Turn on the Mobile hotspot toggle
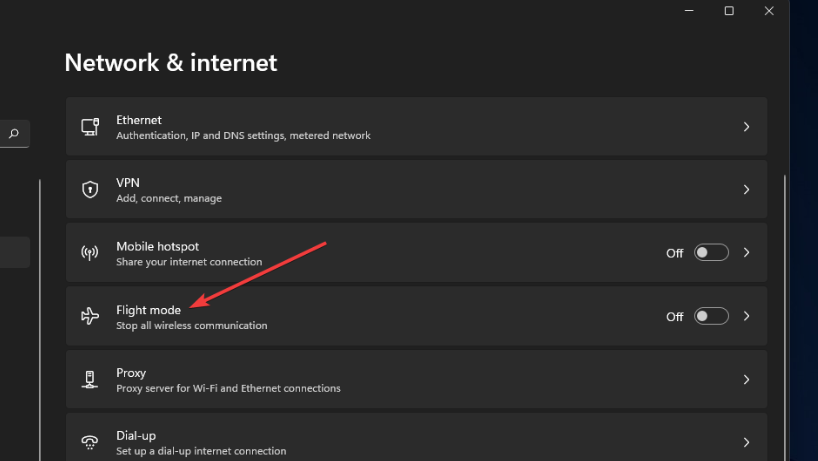The image size is (818, 461). tap(711, 253)
